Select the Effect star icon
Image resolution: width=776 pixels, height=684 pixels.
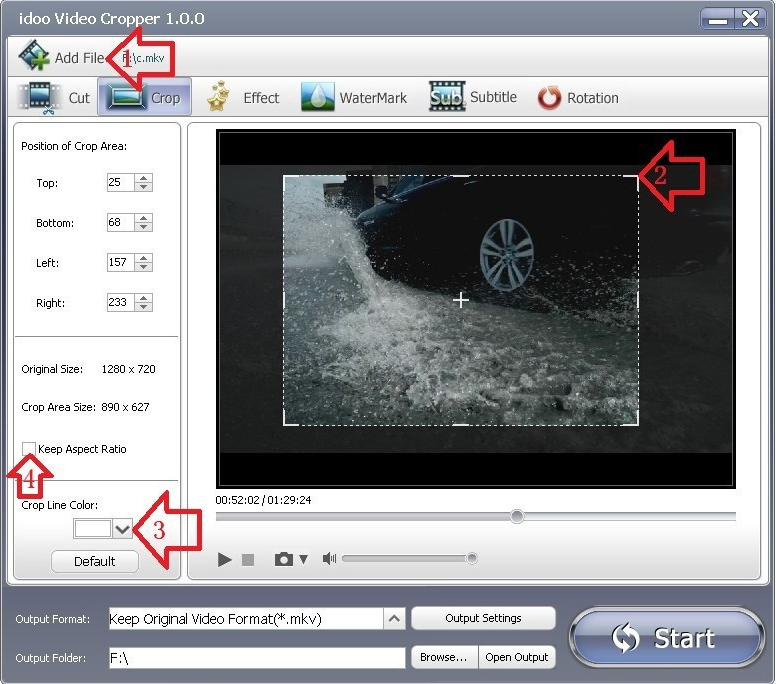(x=220, y=98)
